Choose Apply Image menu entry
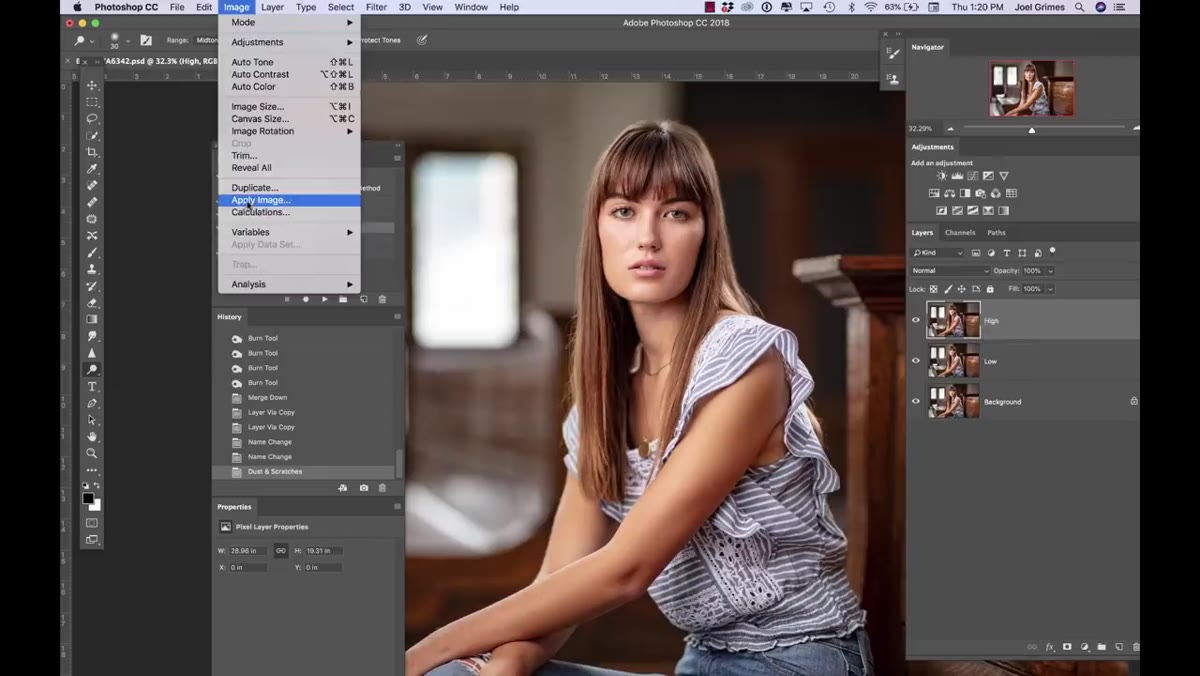Viewport: 1200px width, 676px height. [289, 200]
